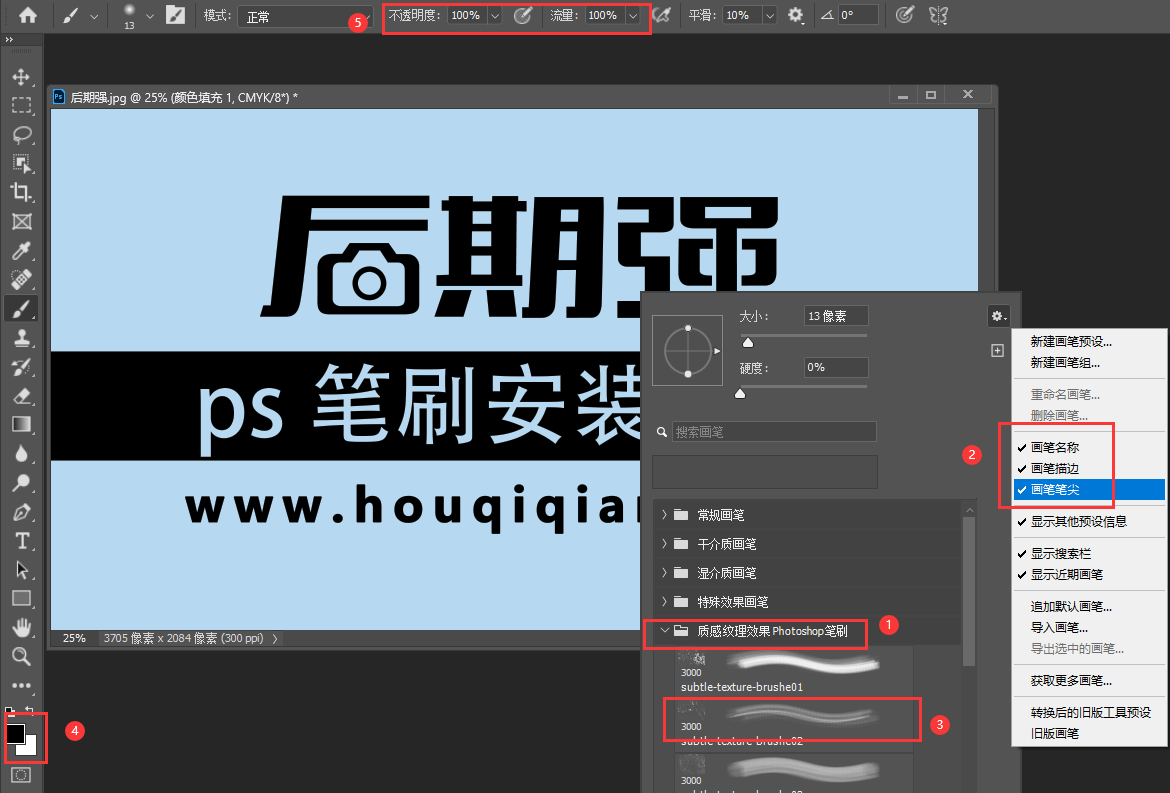Viewport: 1170px width, 793px height.
Task: Click the create new brush plus button
Action: (998, 351)
